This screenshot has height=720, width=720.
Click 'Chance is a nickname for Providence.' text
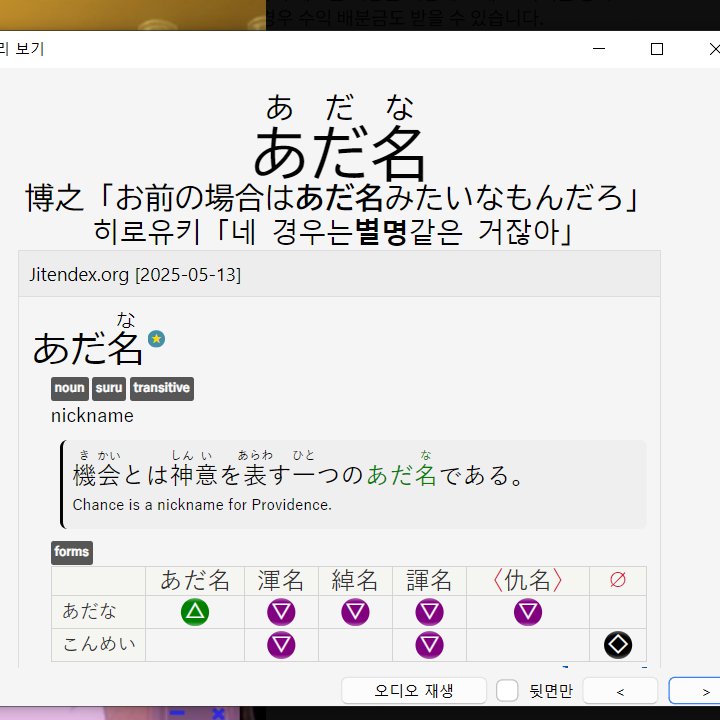[202, 505]
